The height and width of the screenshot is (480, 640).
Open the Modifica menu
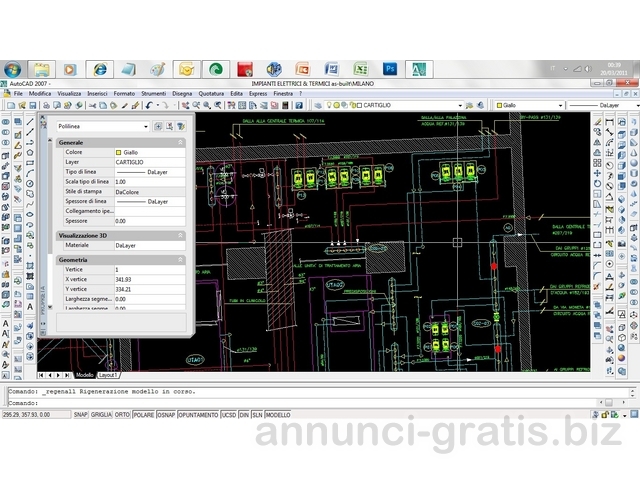click(x=40, y=93)
